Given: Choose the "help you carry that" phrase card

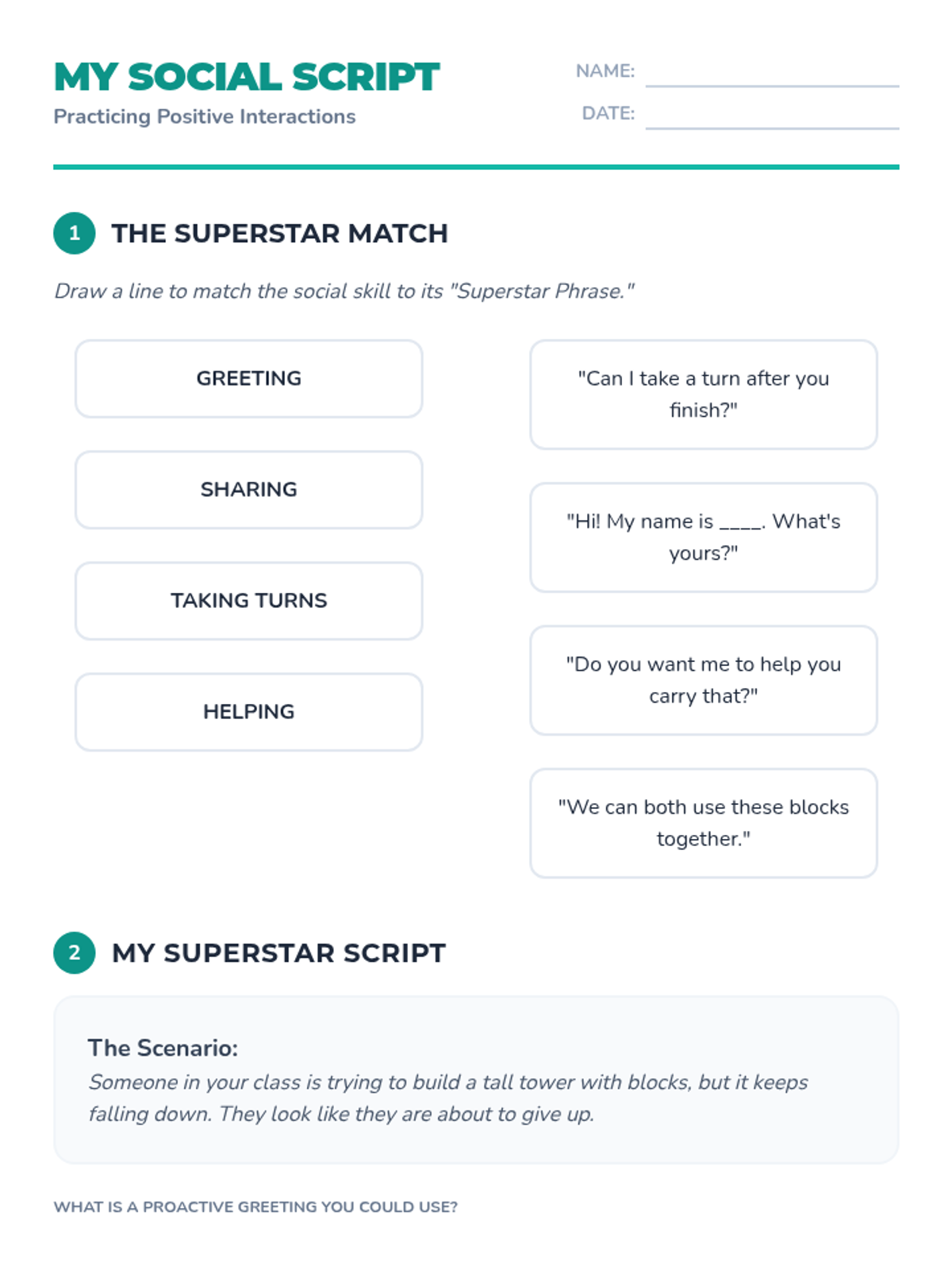Looking at the screenshot, I should coord(704,680).
